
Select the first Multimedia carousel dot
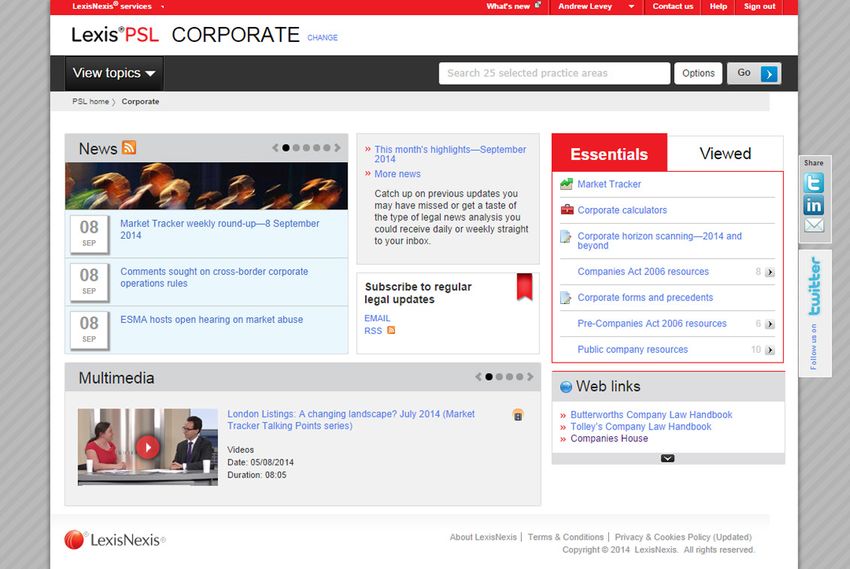[489, 377]
